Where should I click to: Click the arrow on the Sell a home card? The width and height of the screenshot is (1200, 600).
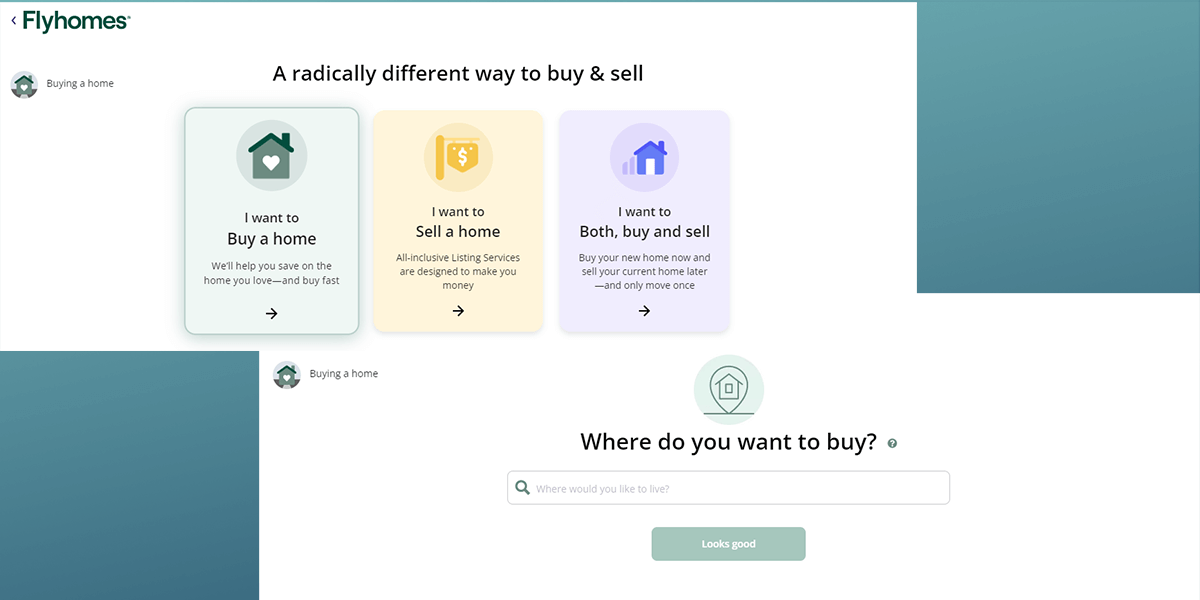point(458,311)
